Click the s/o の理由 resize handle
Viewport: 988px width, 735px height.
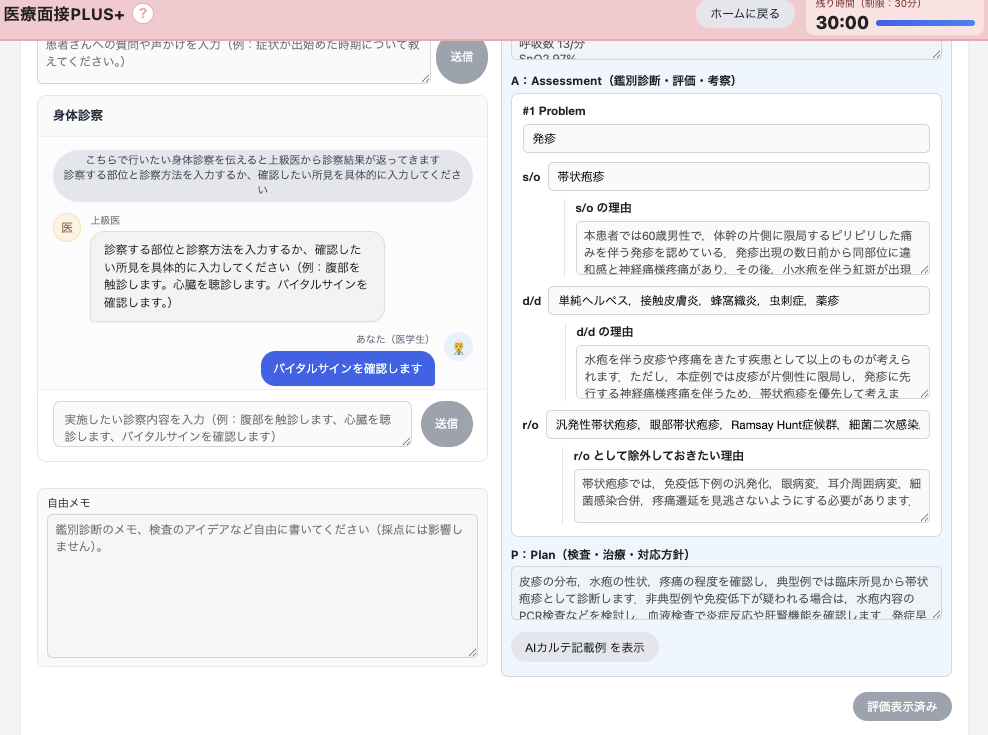tap(924, 269)
